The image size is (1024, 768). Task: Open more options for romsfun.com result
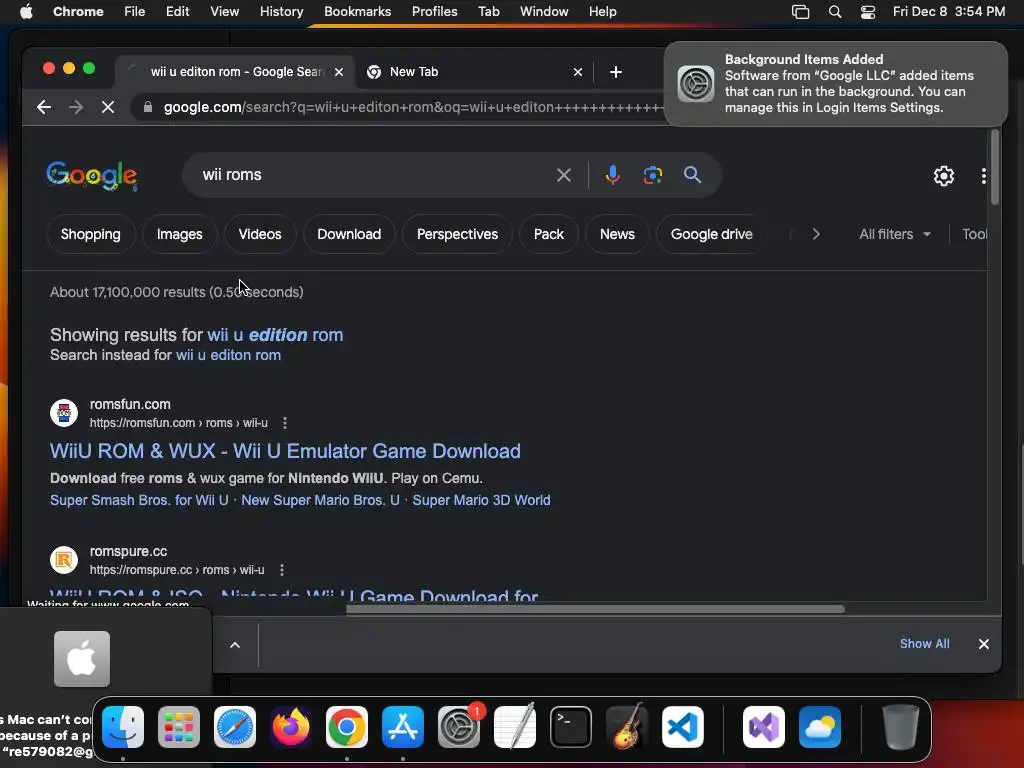pyautogui.click(x=285, y=423)
